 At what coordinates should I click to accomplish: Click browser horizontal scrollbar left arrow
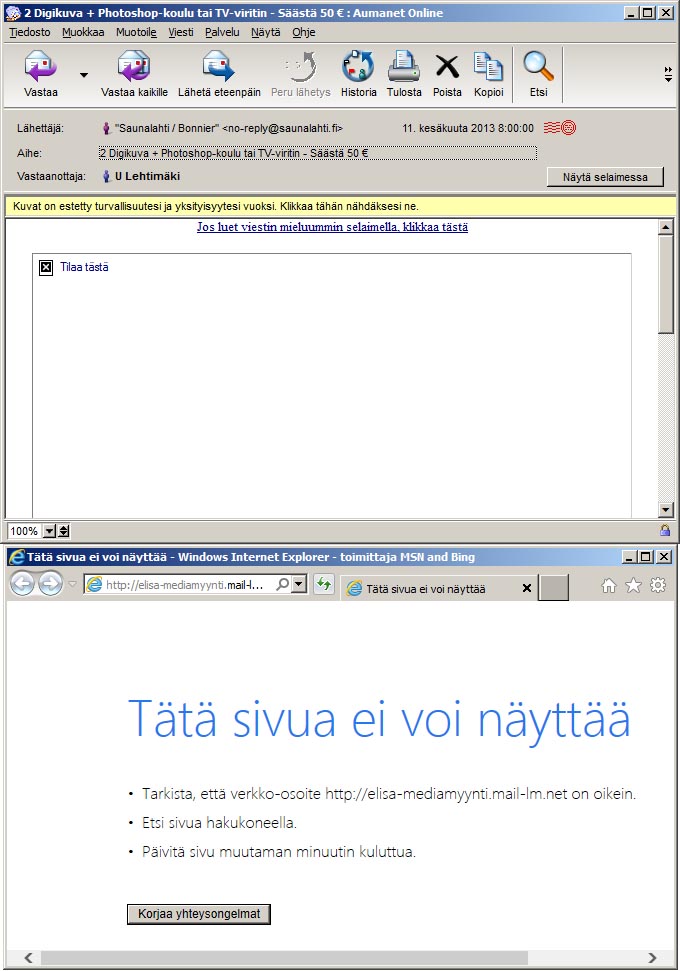coord(28,958)
